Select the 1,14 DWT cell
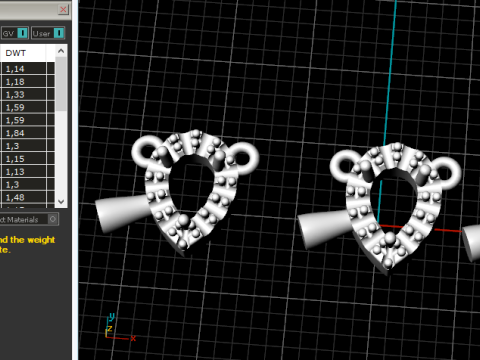The width and height of the screenshot is (480, 360). pos(23,69)
